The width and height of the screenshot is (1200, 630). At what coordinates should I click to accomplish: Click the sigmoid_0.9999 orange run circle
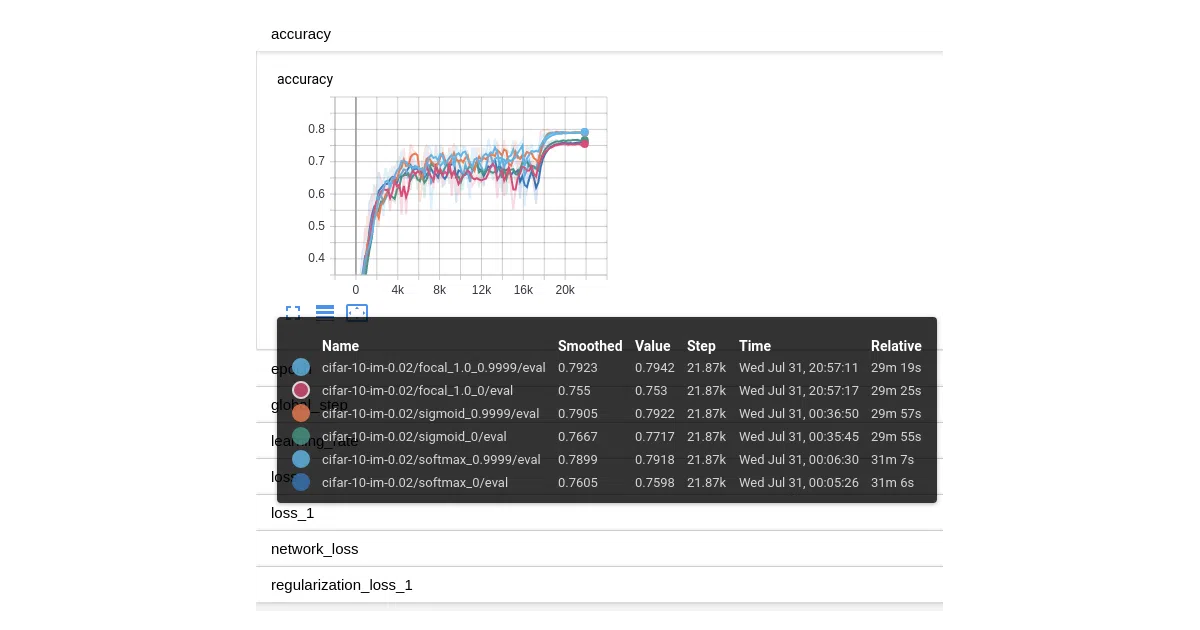tap(301, 413)
